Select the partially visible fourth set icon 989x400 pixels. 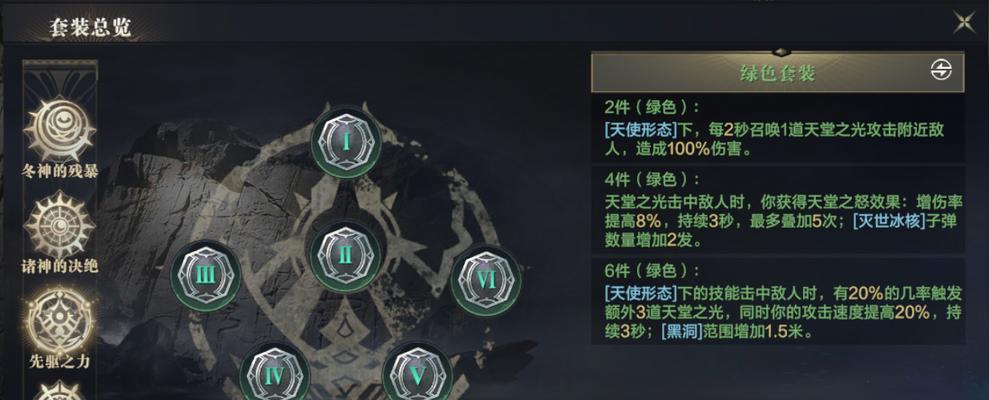coord(60,391)
